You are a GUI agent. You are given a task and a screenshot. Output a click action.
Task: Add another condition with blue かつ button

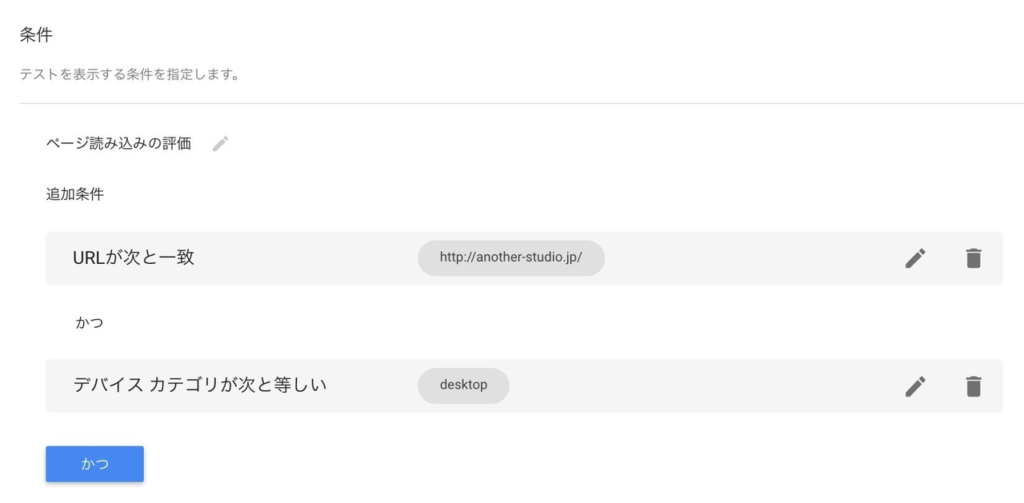click(95, 464)
